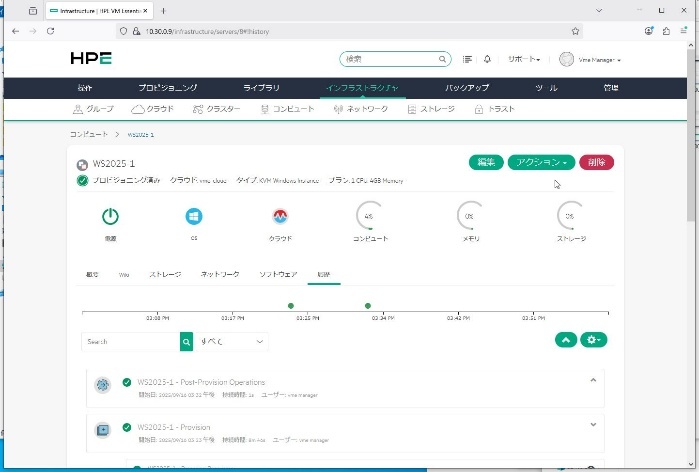
Task: Click the second green timeline dot marker
Action: 368,305
